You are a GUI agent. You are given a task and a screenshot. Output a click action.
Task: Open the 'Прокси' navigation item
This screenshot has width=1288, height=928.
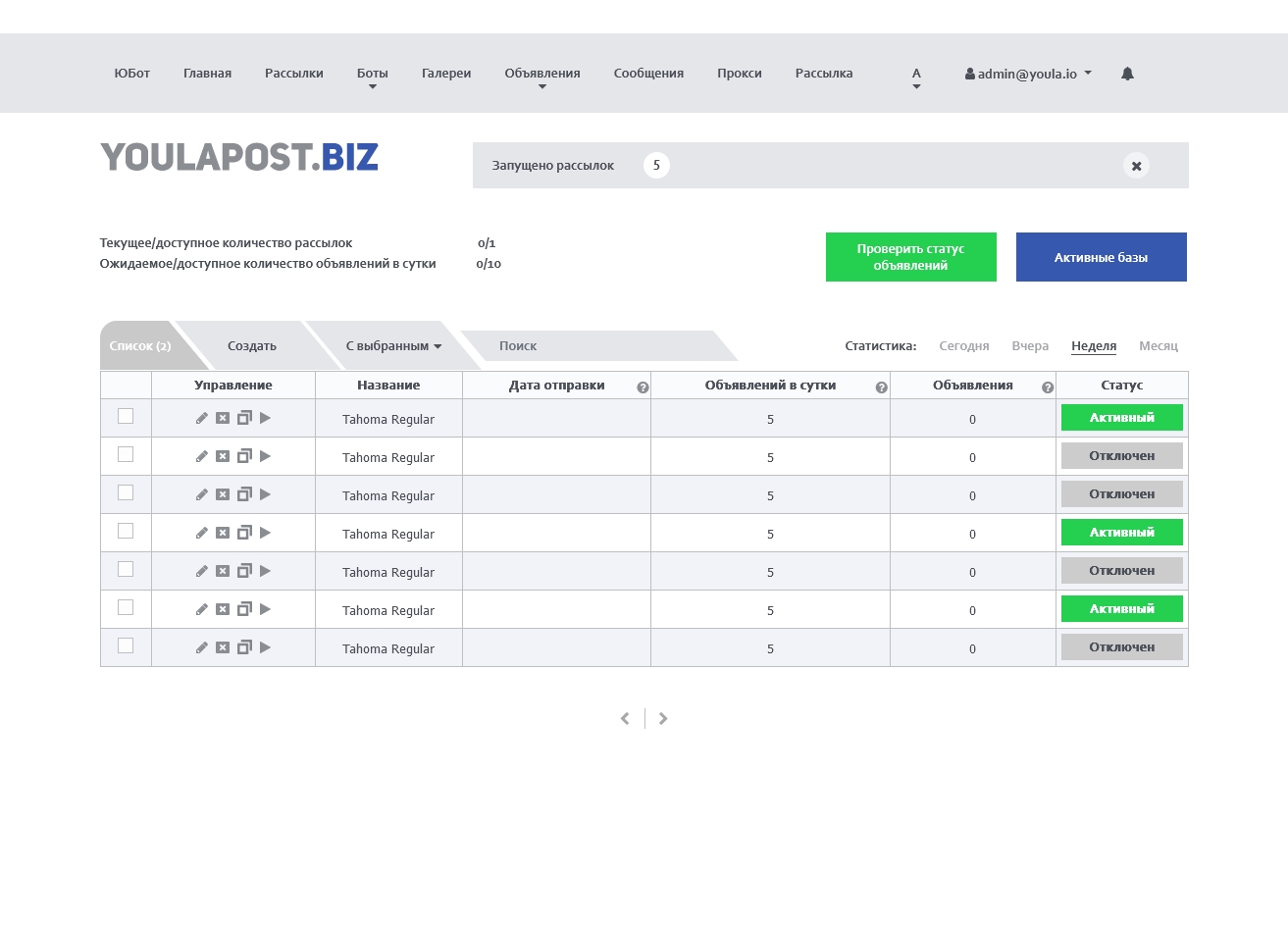(740, 74)
